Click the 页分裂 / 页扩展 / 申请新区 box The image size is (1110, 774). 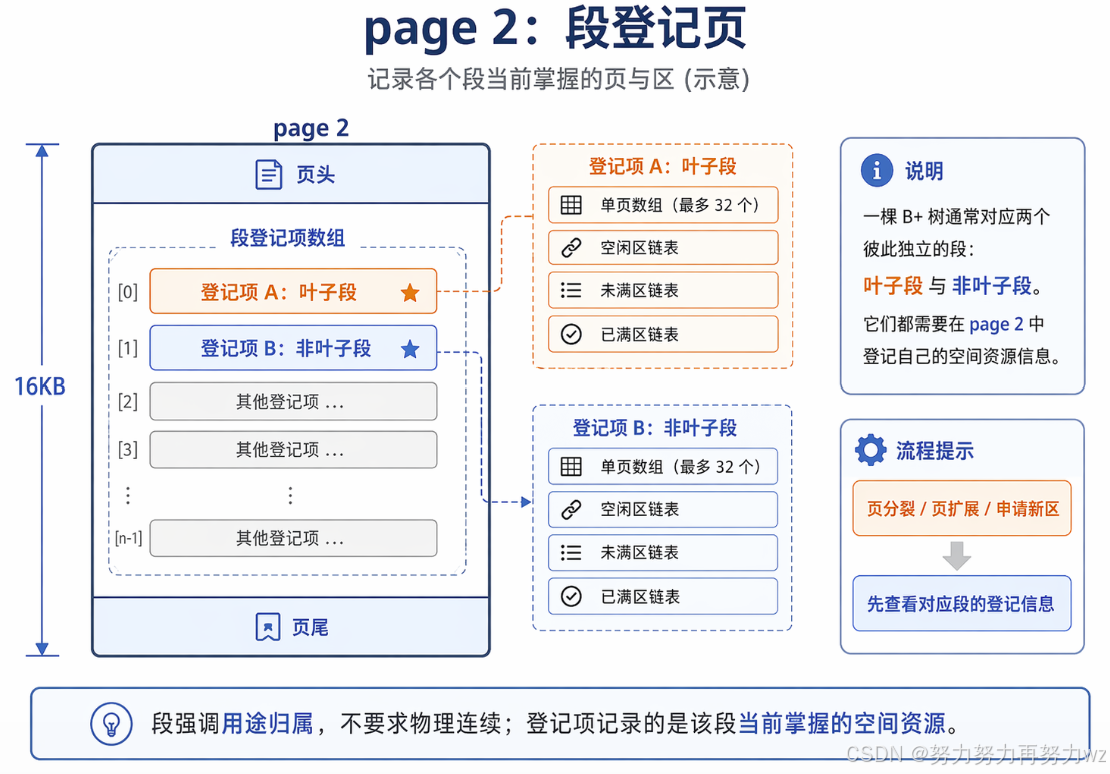point(962,508)
